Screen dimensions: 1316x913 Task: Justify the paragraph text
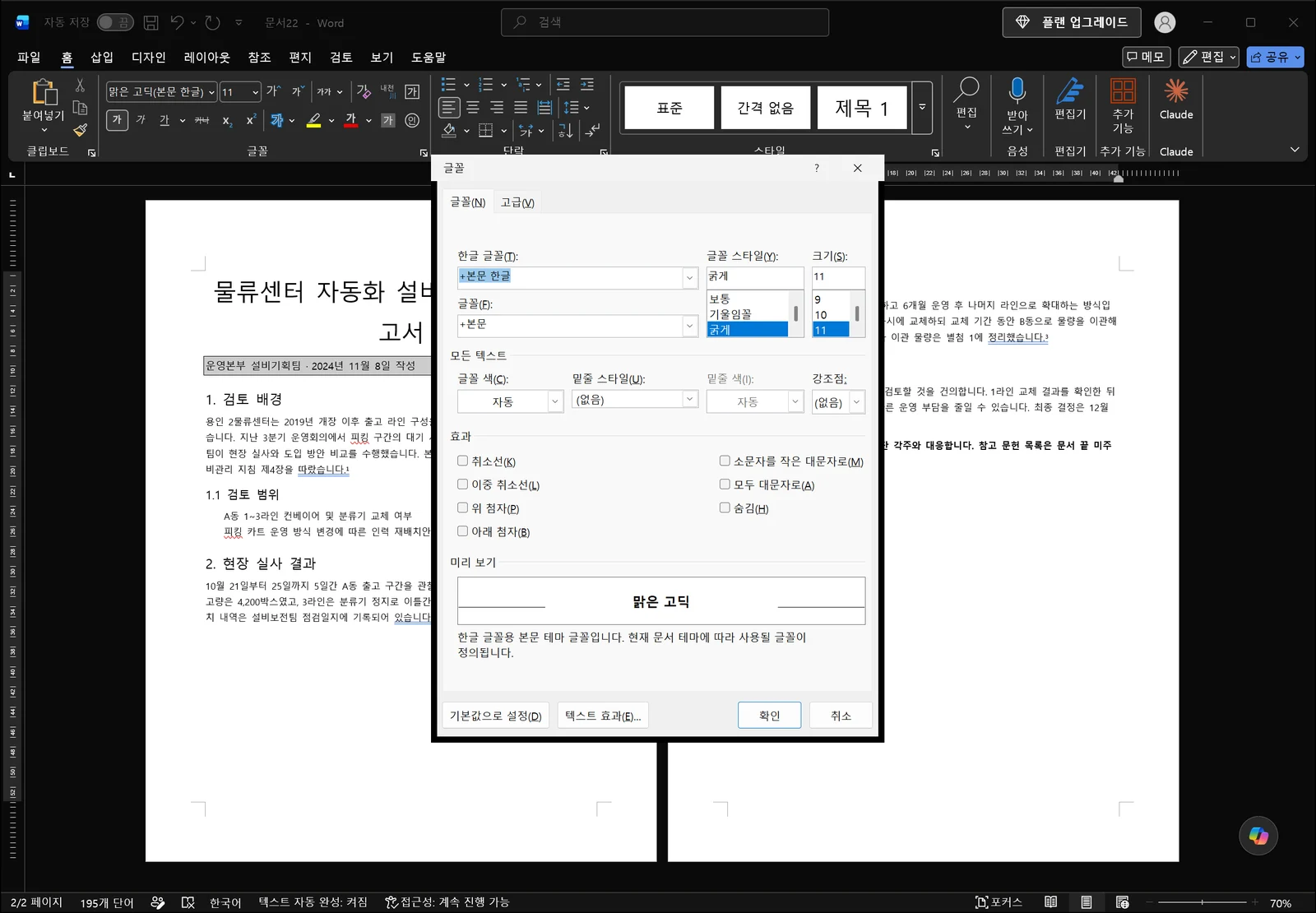521,108
